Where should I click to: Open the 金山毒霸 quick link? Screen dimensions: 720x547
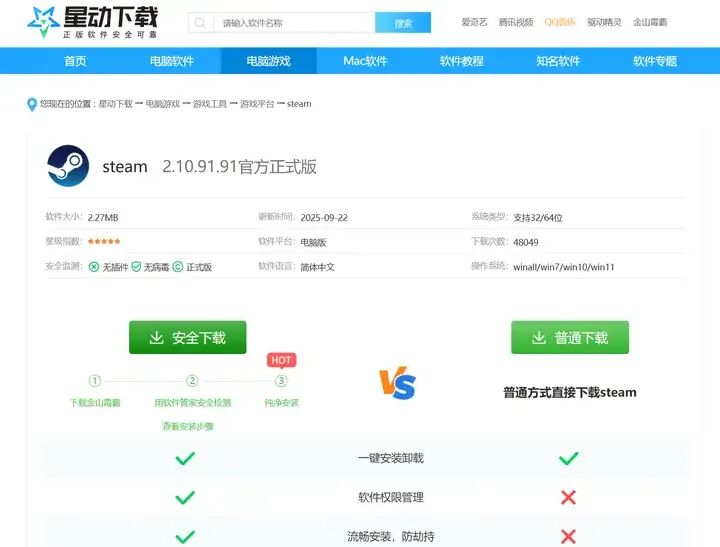click(x=650, y=22)
